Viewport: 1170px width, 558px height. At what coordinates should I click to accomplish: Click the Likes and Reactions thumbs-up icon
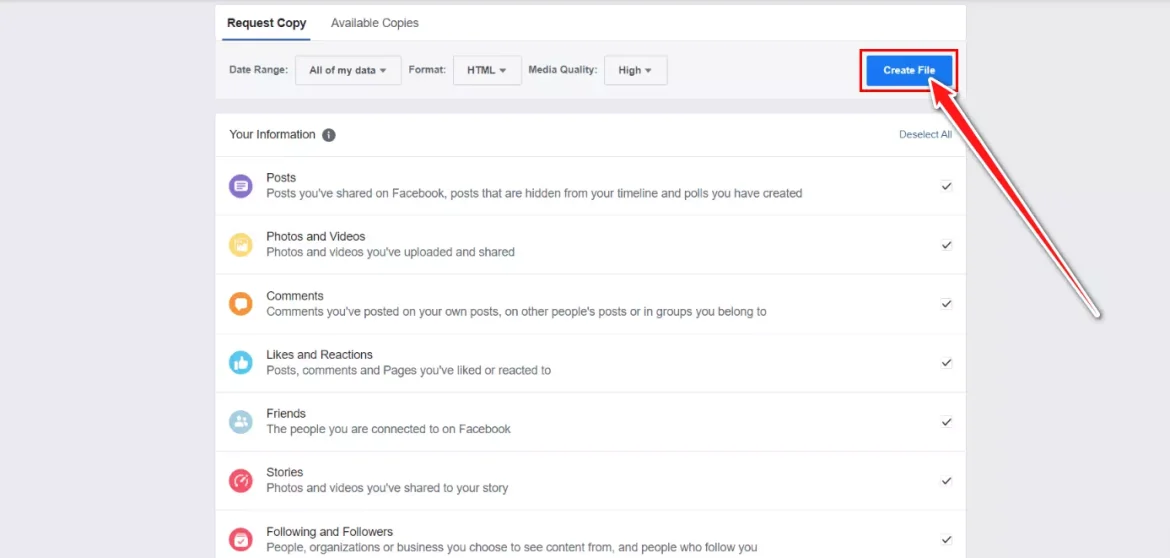pos(240,363)
